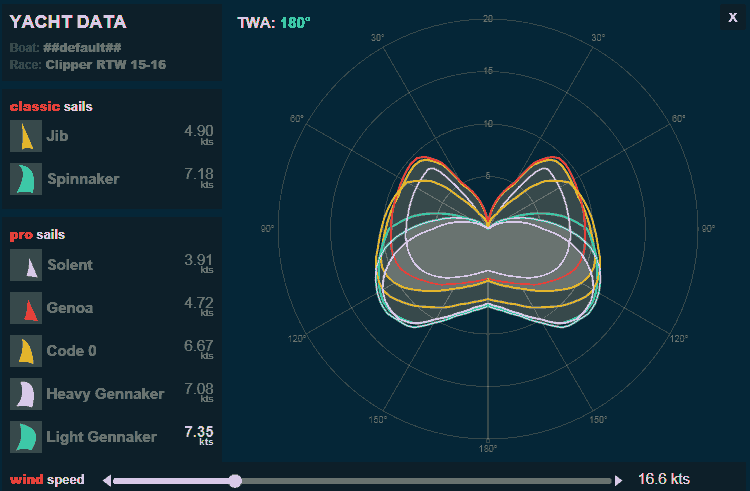750x491 pixels.
Task: Click the Light Gennaker sail icon
Action: (x=25, y=437)
